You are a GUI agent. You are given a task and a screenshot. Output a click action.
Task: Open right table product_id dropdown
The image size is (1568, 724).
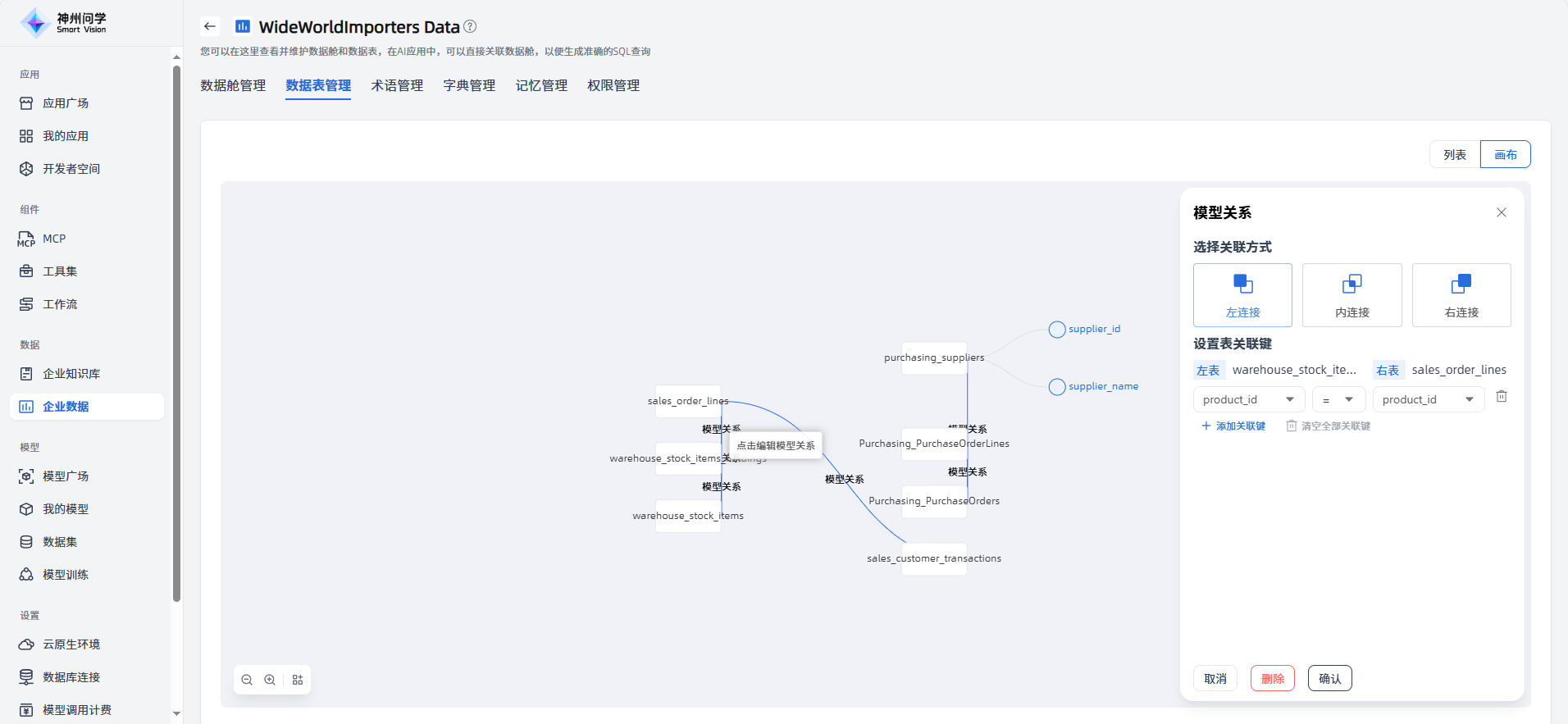tap(1428, 399)
